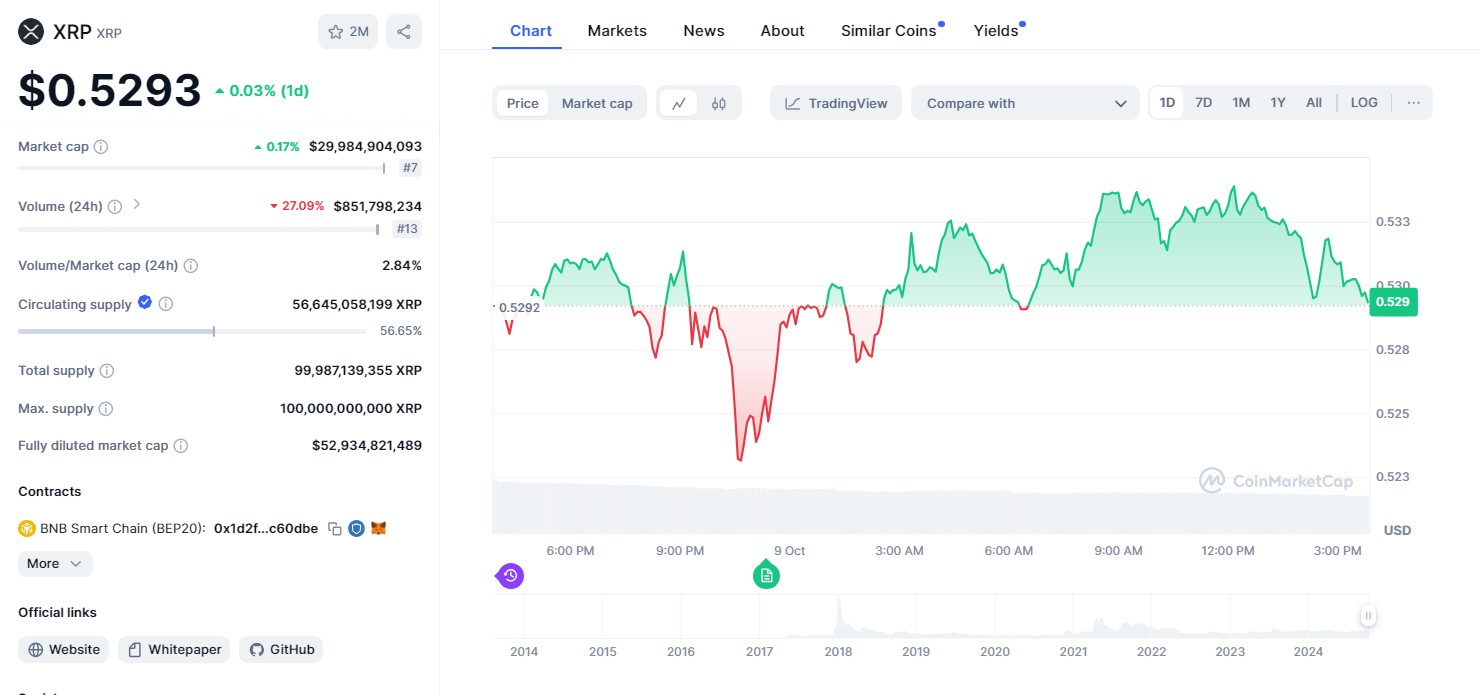Go to the News tab
Viewport: 1480px width, 695px height.
coord(704,31)
